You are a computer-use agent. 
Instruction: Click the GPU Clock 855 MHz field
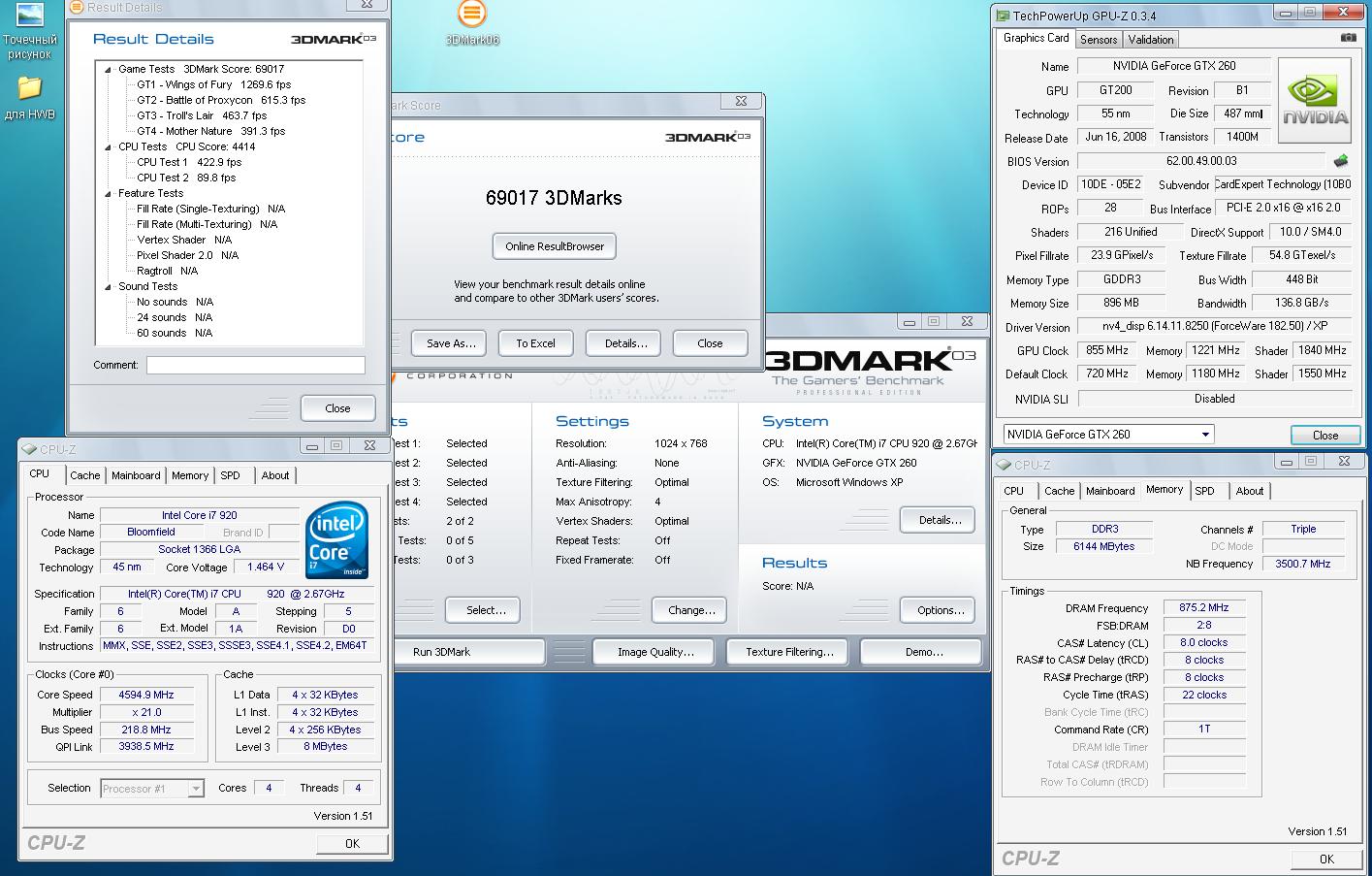click(1107, 350)
